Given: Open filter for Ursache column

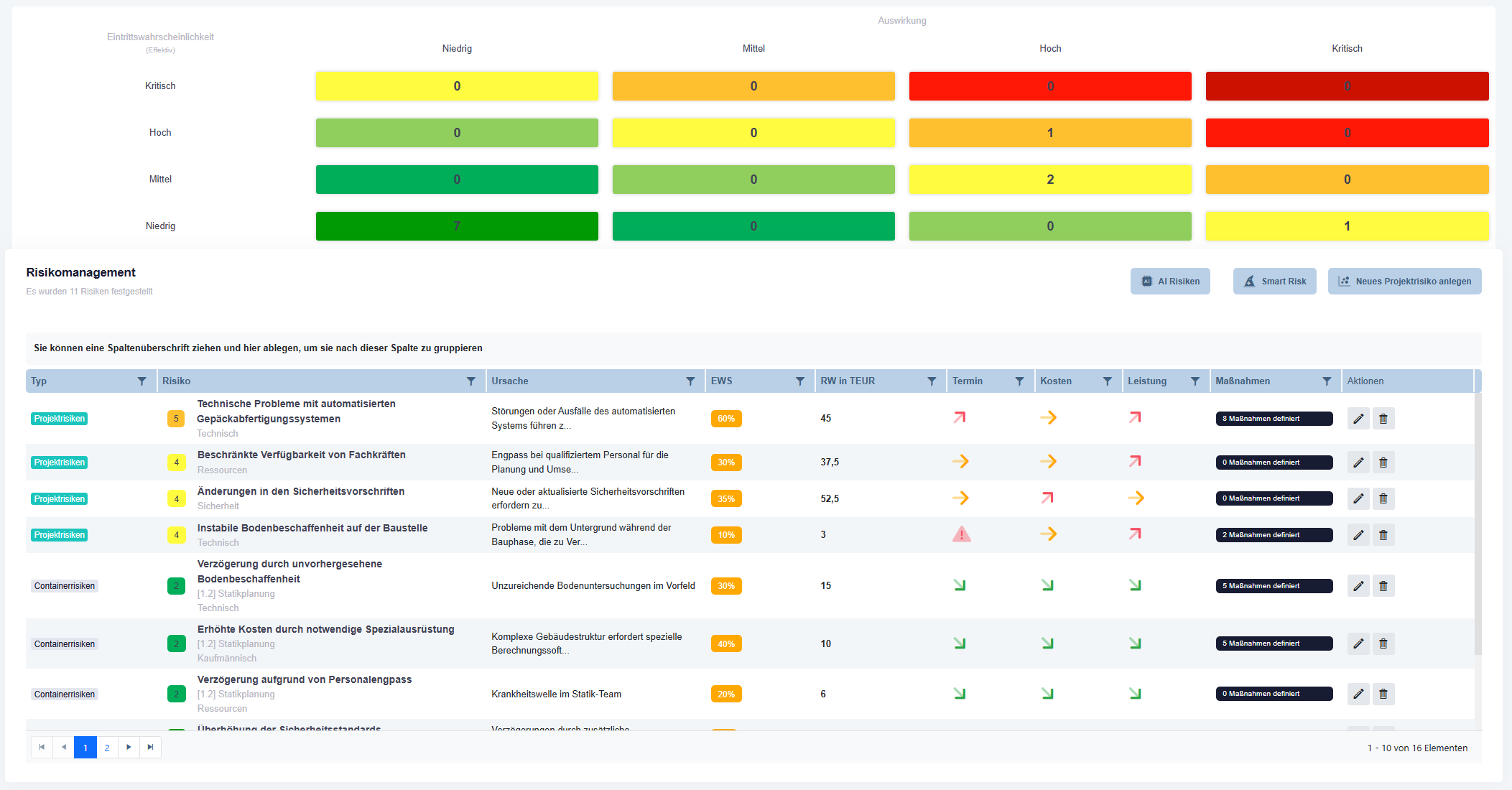Looking at the screenshot, I should (x=690, y=381).
